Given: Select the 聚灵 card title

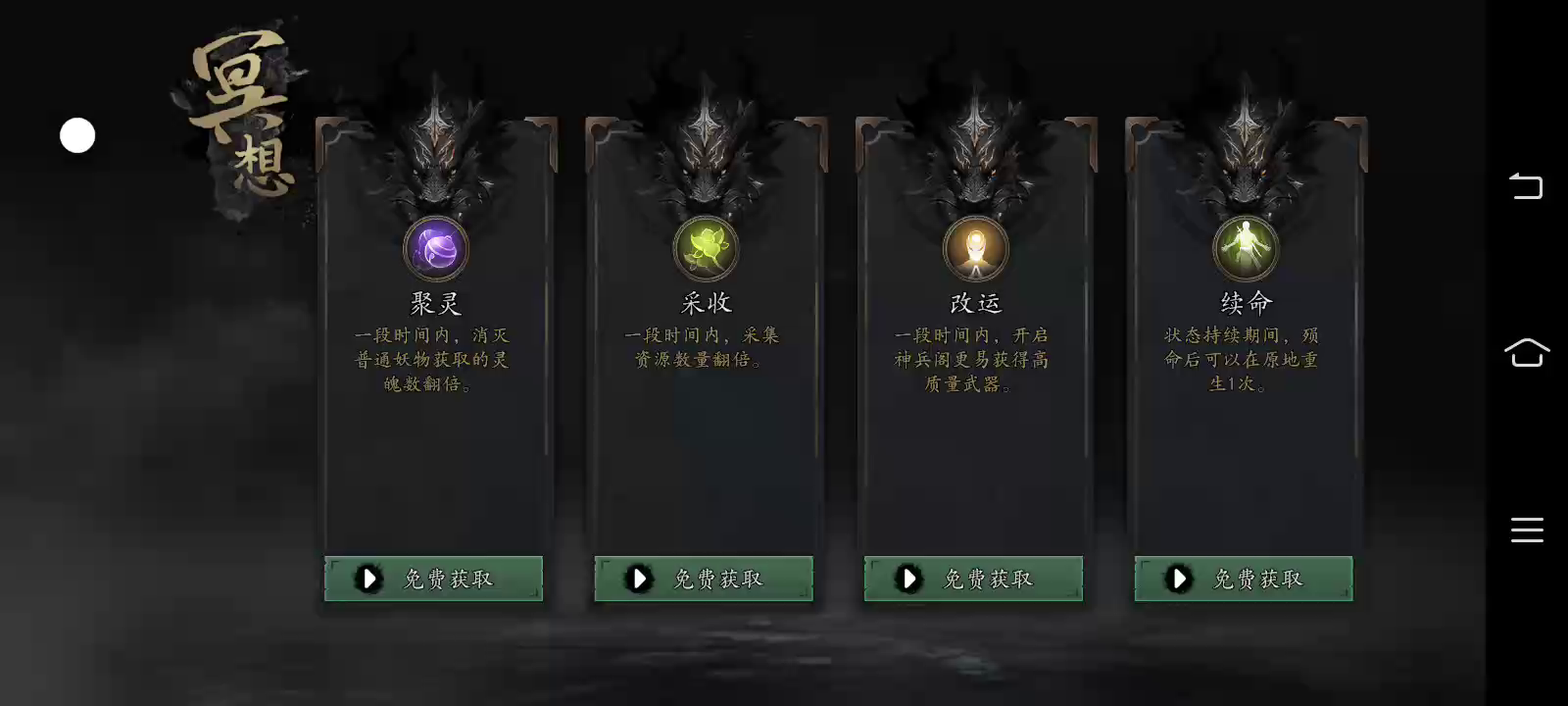Looking at the screenshot, I should (436, 303).
